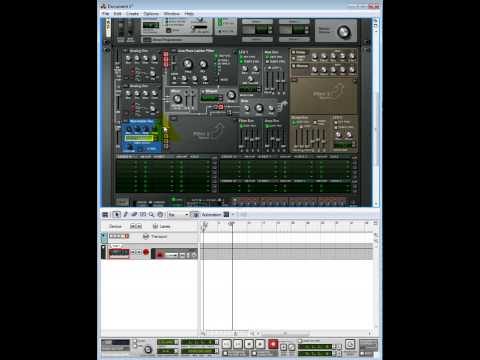Adjust the Filter 1 resonance knob
The image size is (480, 360).
203,64
